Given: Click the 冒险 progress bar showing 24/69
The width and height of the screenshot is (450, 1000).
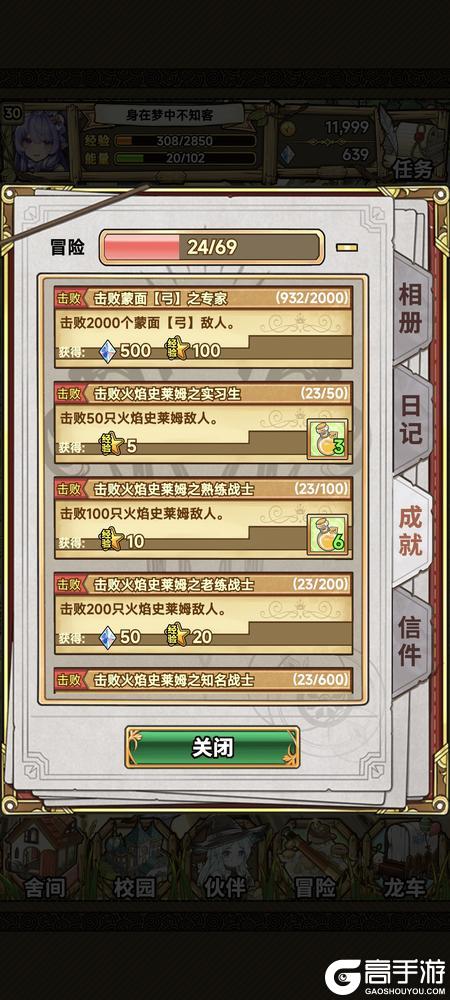Looking at the screenshot, I should point(212,247).
